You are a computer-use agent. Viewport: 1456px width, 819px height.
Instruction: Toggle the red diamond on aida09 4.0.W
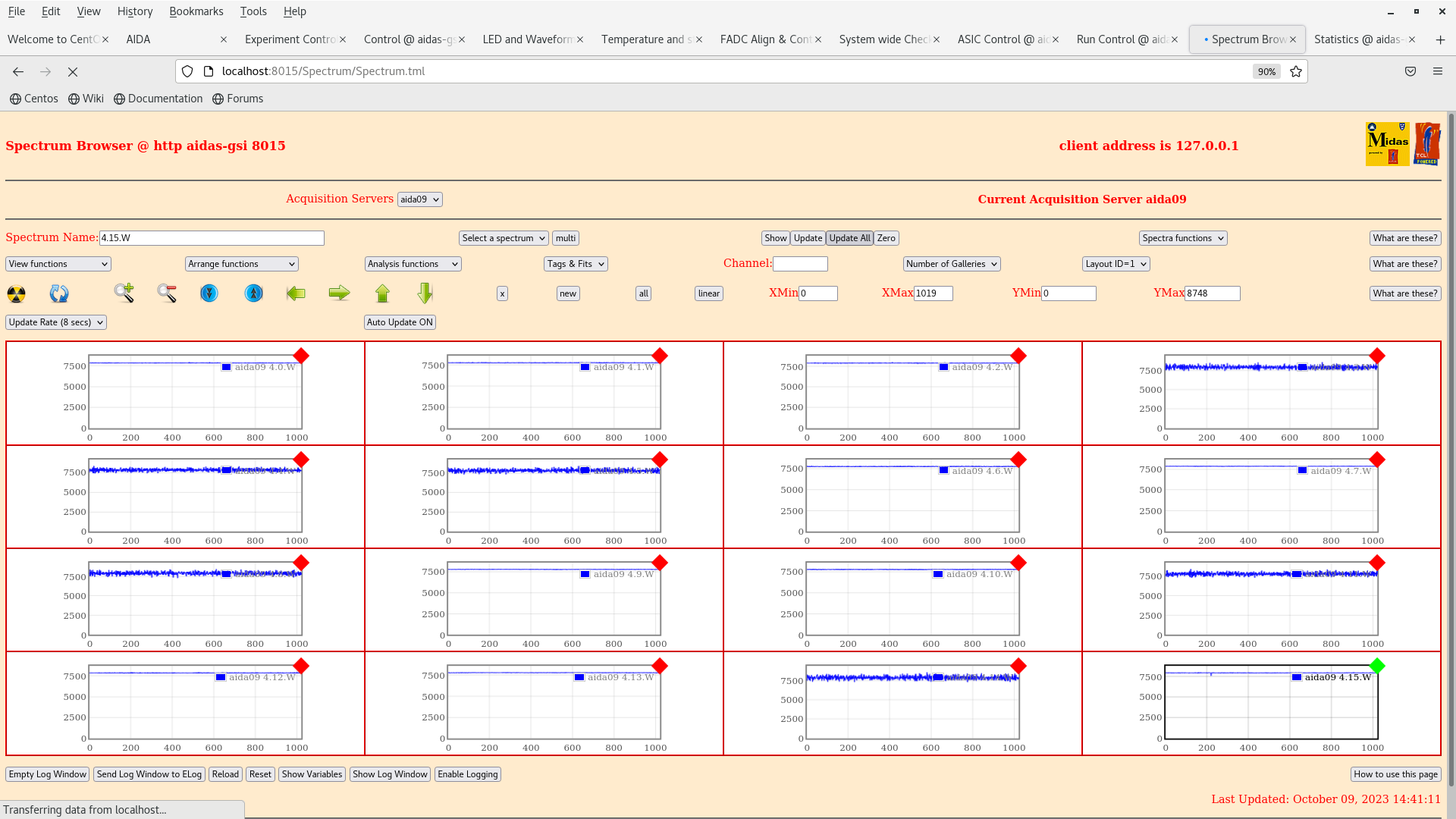coord(301,356)
